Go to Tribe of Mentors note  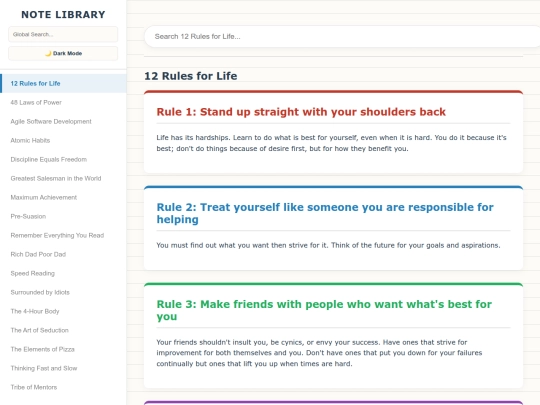(63, 387)
